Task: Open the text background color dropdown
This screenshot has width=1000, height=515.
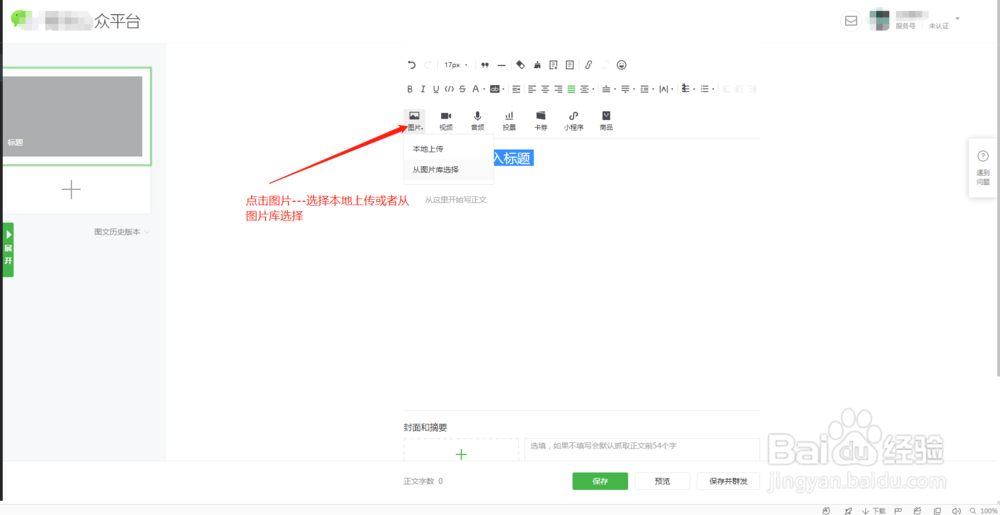Action: click(x=497, y=89)
